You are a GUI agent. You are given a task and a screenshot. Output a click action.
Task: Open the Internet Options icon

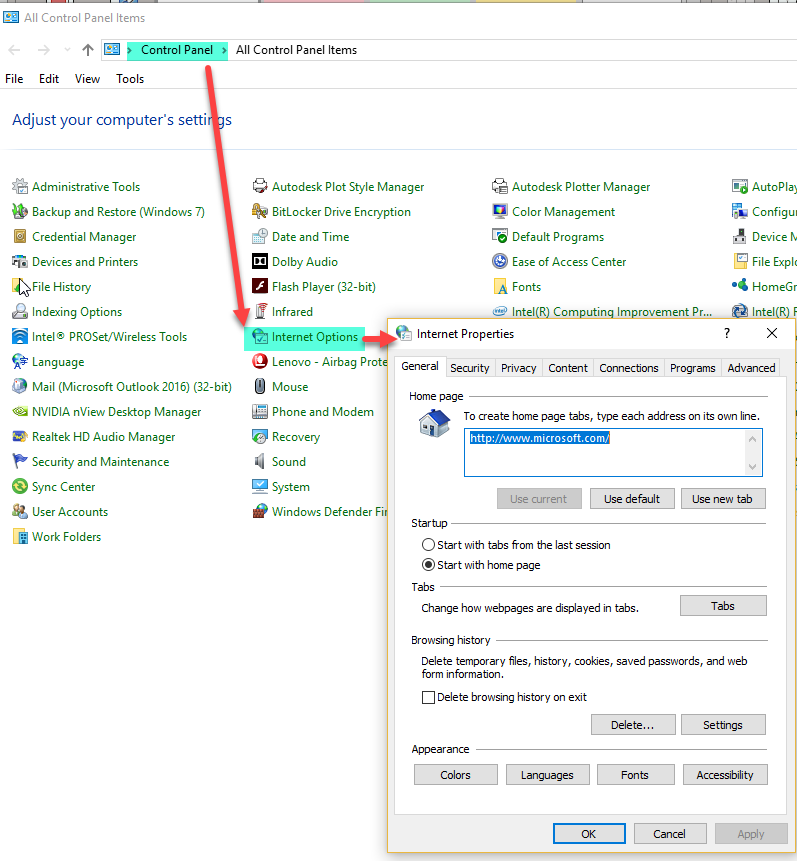(x=260, y=337)
